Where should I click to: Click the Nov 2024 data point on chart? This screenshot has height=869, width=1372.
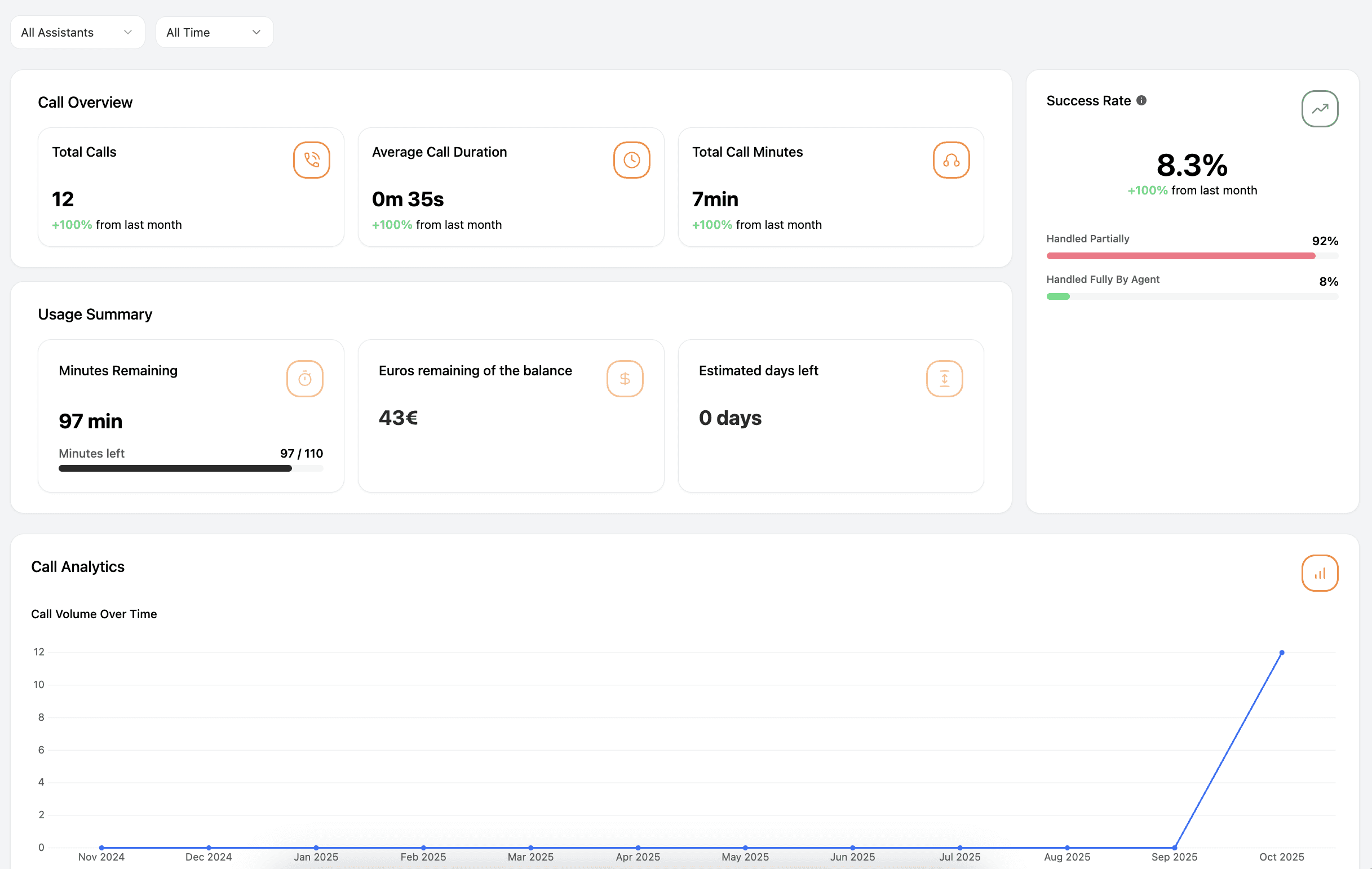101,848
